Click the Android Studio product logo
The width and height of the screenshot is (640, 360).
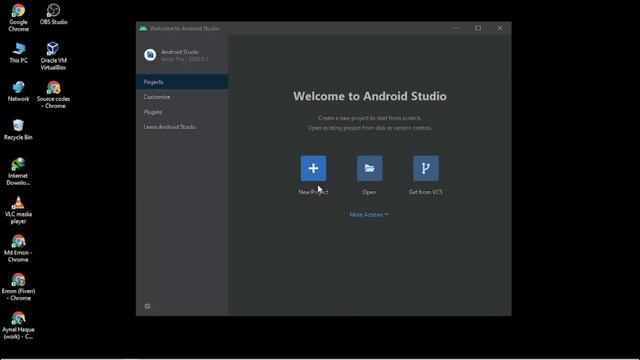pos(150,55)
